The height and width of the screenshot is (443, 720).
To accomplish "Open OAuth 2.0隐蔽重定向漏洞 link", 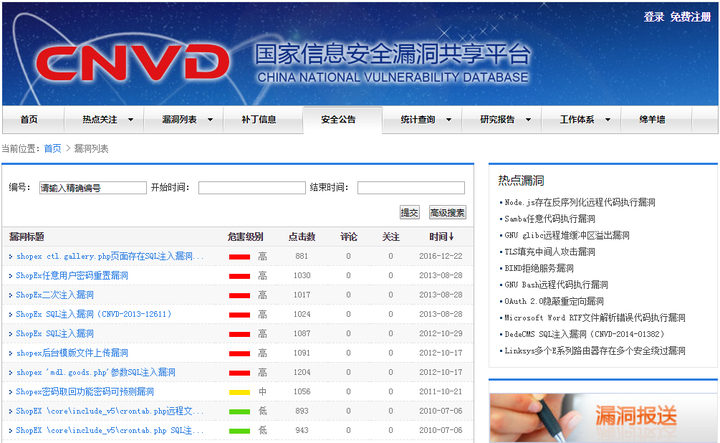I will click(554, 302).
